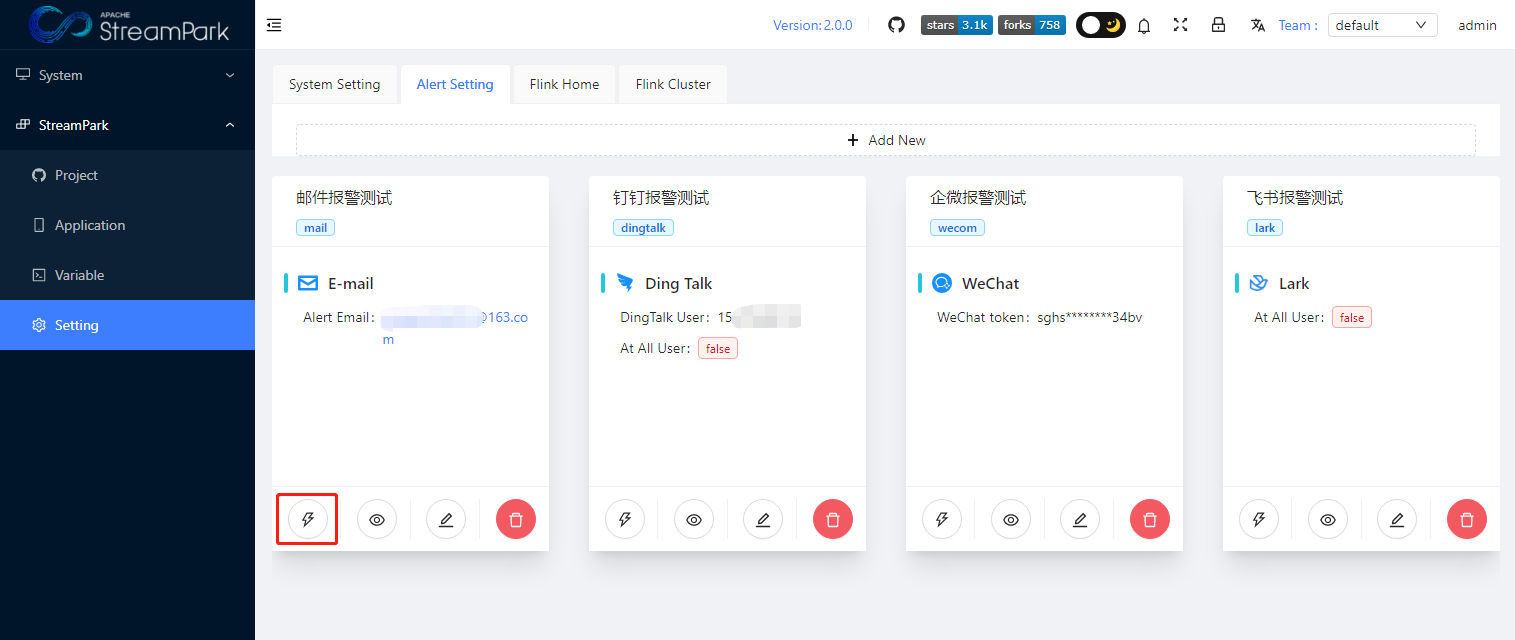Expand the System sidebar menu

[127, 75]
